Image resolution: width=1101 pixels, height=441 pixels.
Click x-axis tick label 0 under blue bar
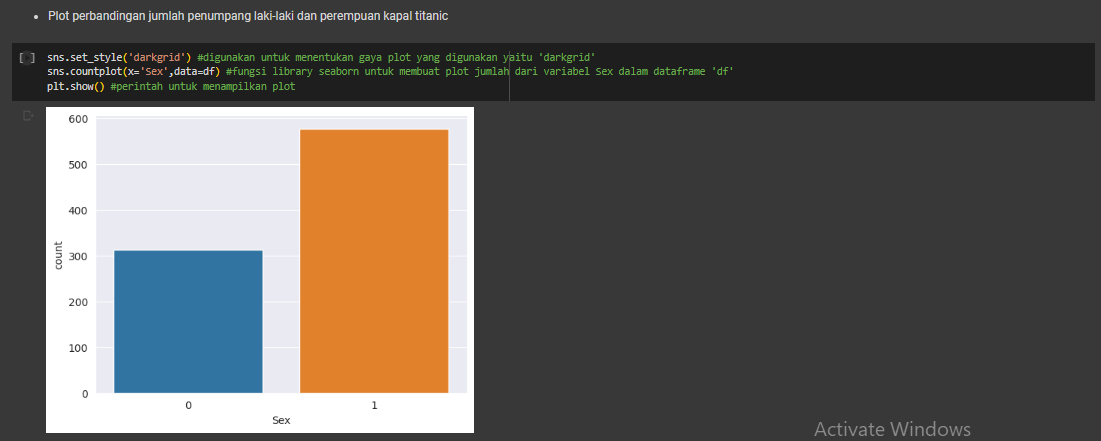pos(188,406)
